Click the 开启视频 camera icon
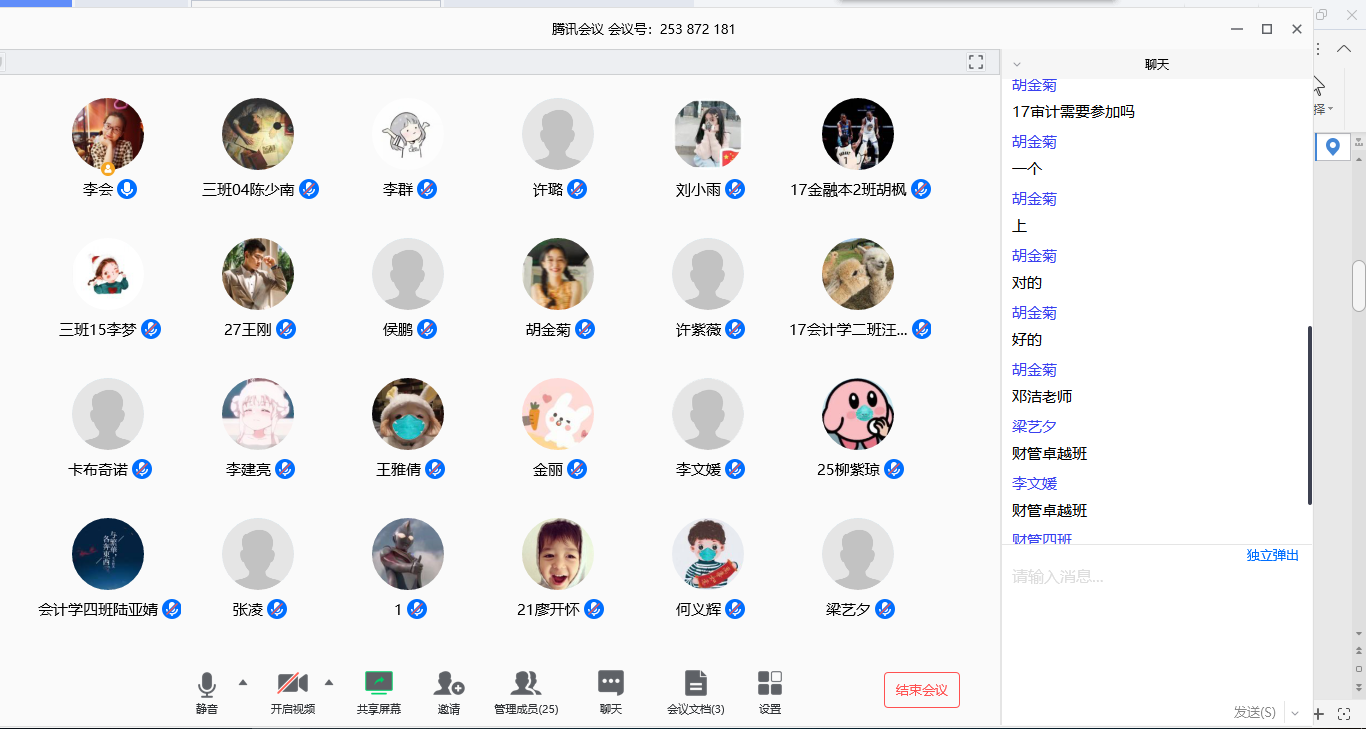The height and width of the screenshot is (729, 1366). click(x=292, y=684)
